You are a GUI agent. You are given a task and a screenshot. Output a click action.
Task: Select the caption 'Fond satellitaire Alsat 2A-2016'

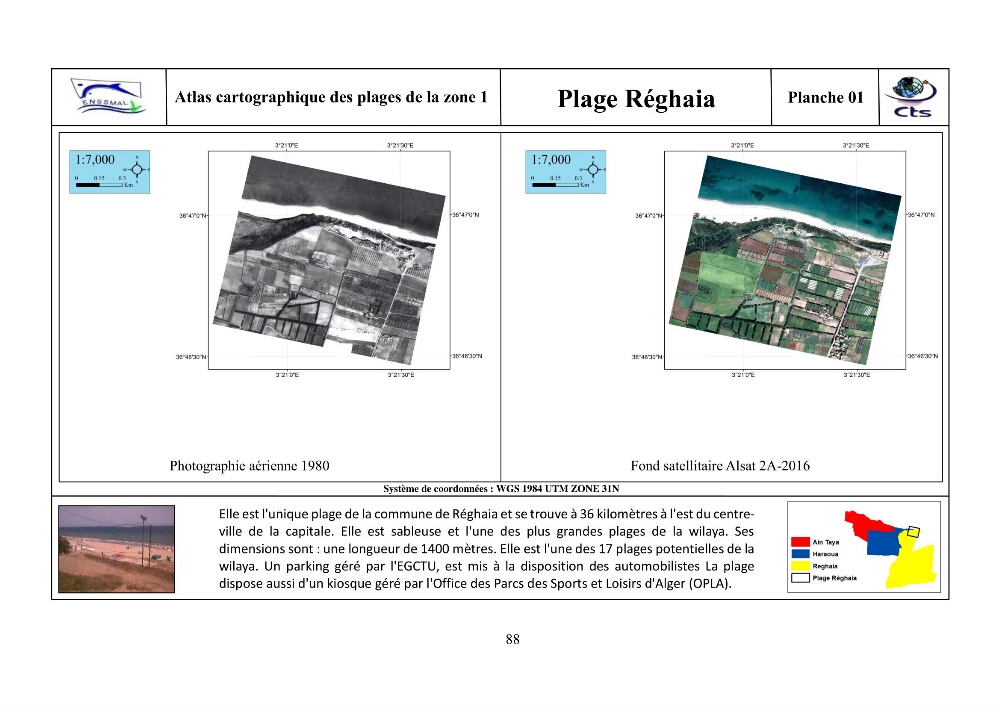(720, 466)
